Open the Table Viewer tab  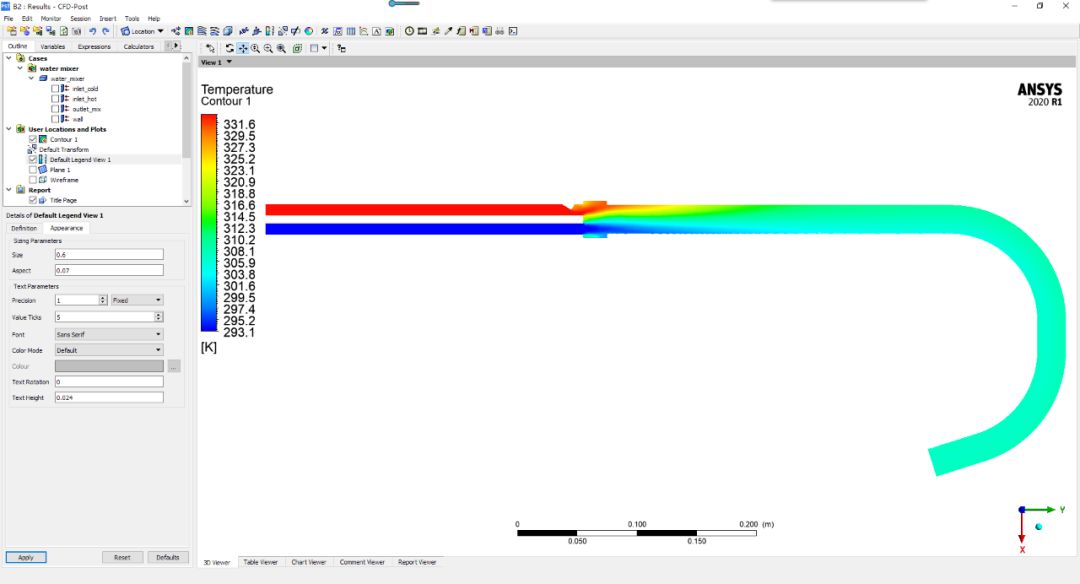tap(260, 562)
